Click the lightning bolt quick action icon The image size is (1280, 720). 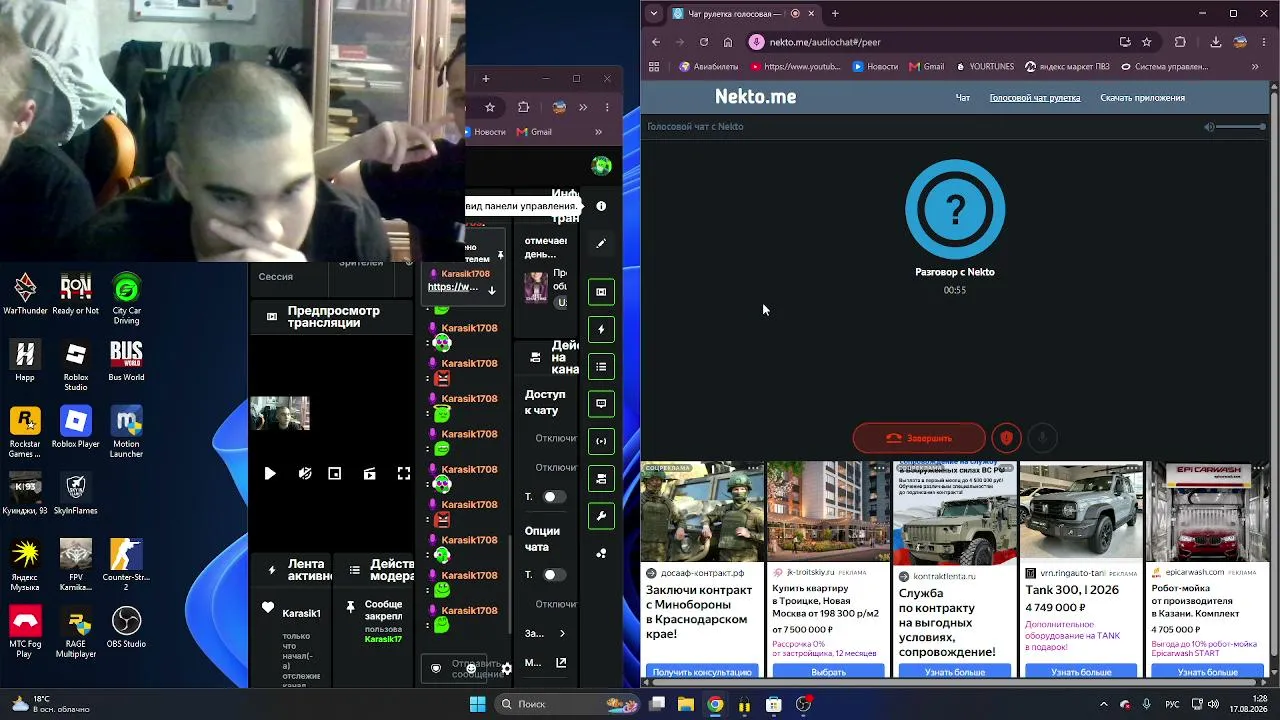click(x=601, y=329)
